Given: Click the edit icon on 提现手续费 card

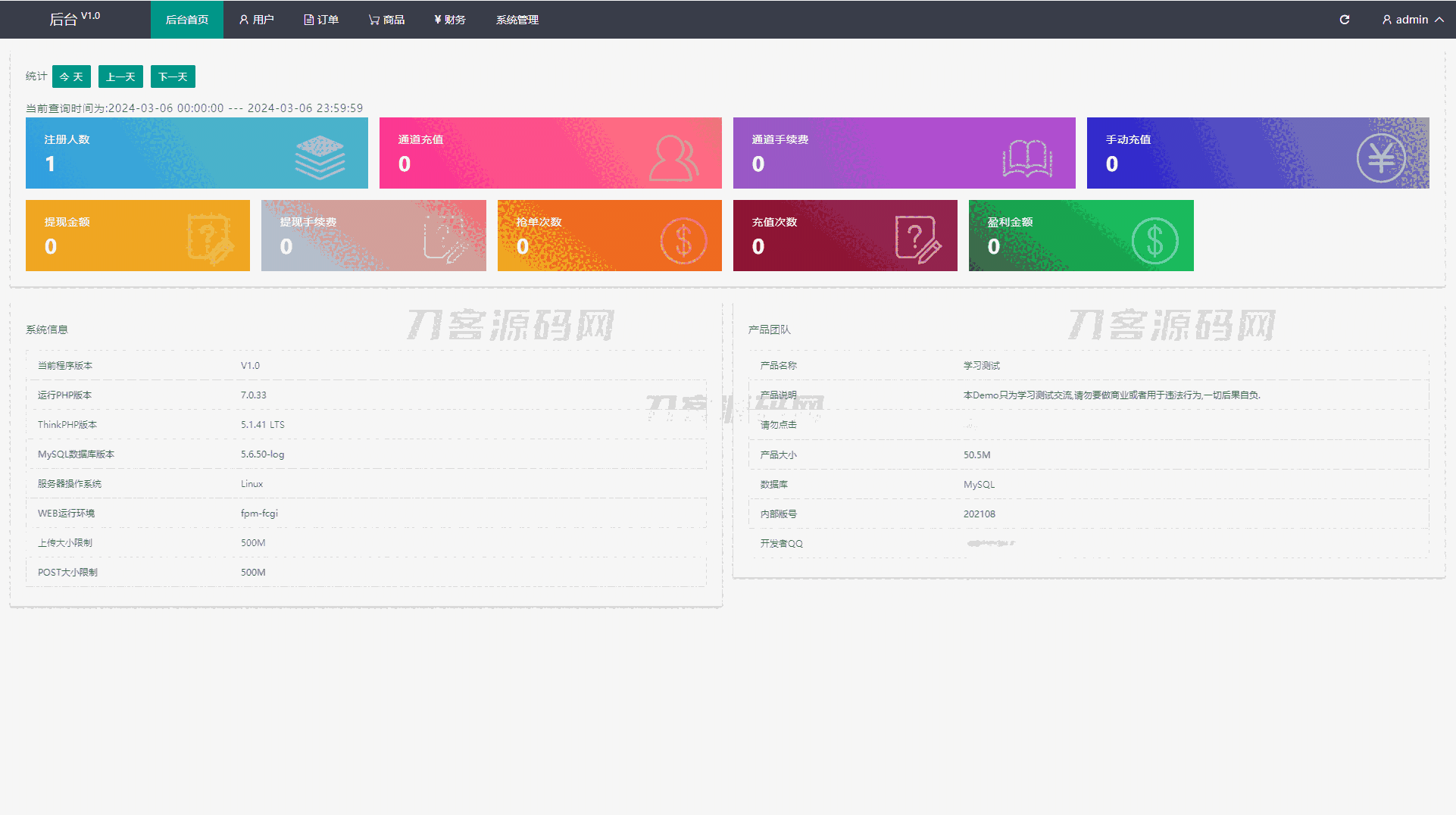Looking at the screenshot, I should [x=445, y=239].
